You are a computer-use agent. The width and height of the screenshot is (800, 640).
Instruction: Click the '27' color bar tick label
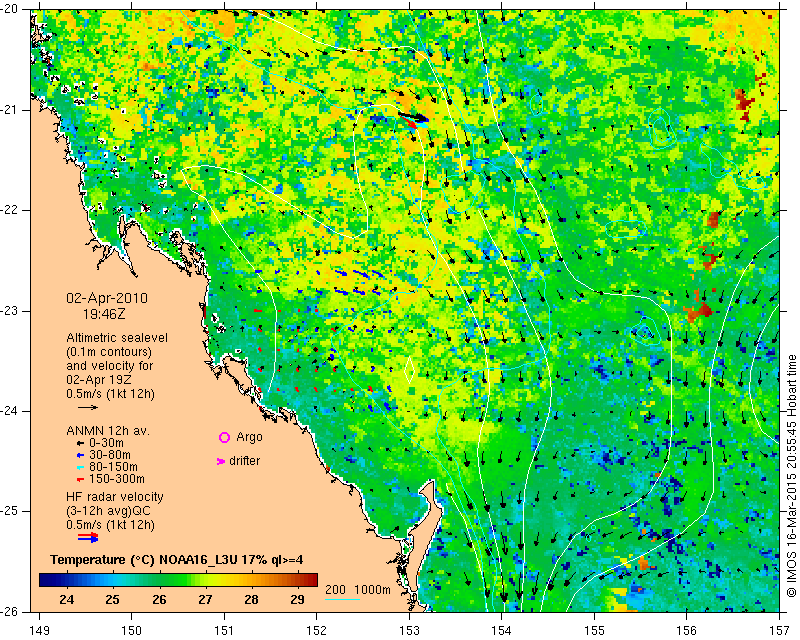point(205,600)
